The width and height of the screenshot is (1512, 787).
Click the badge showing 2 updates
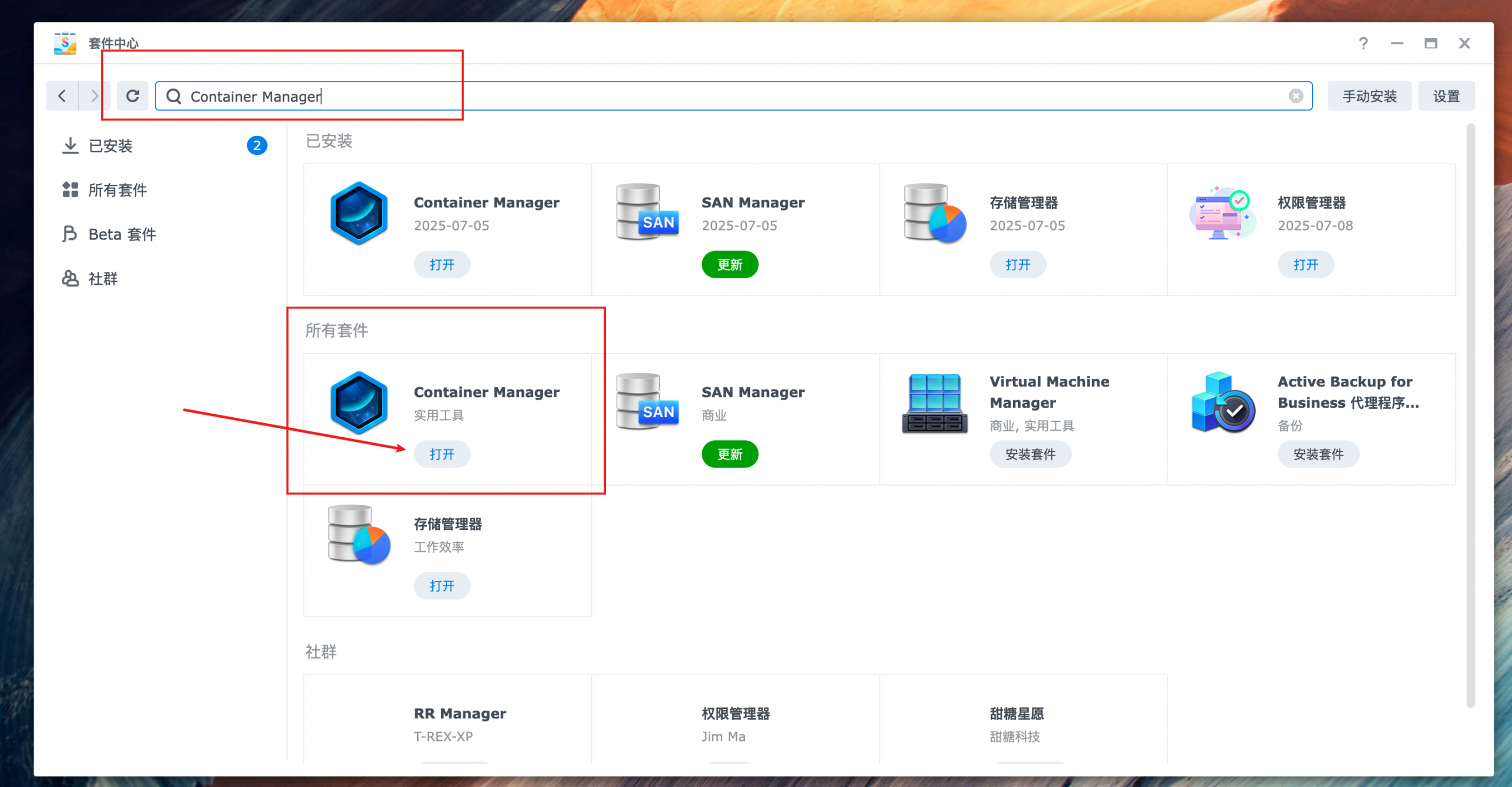257,145
